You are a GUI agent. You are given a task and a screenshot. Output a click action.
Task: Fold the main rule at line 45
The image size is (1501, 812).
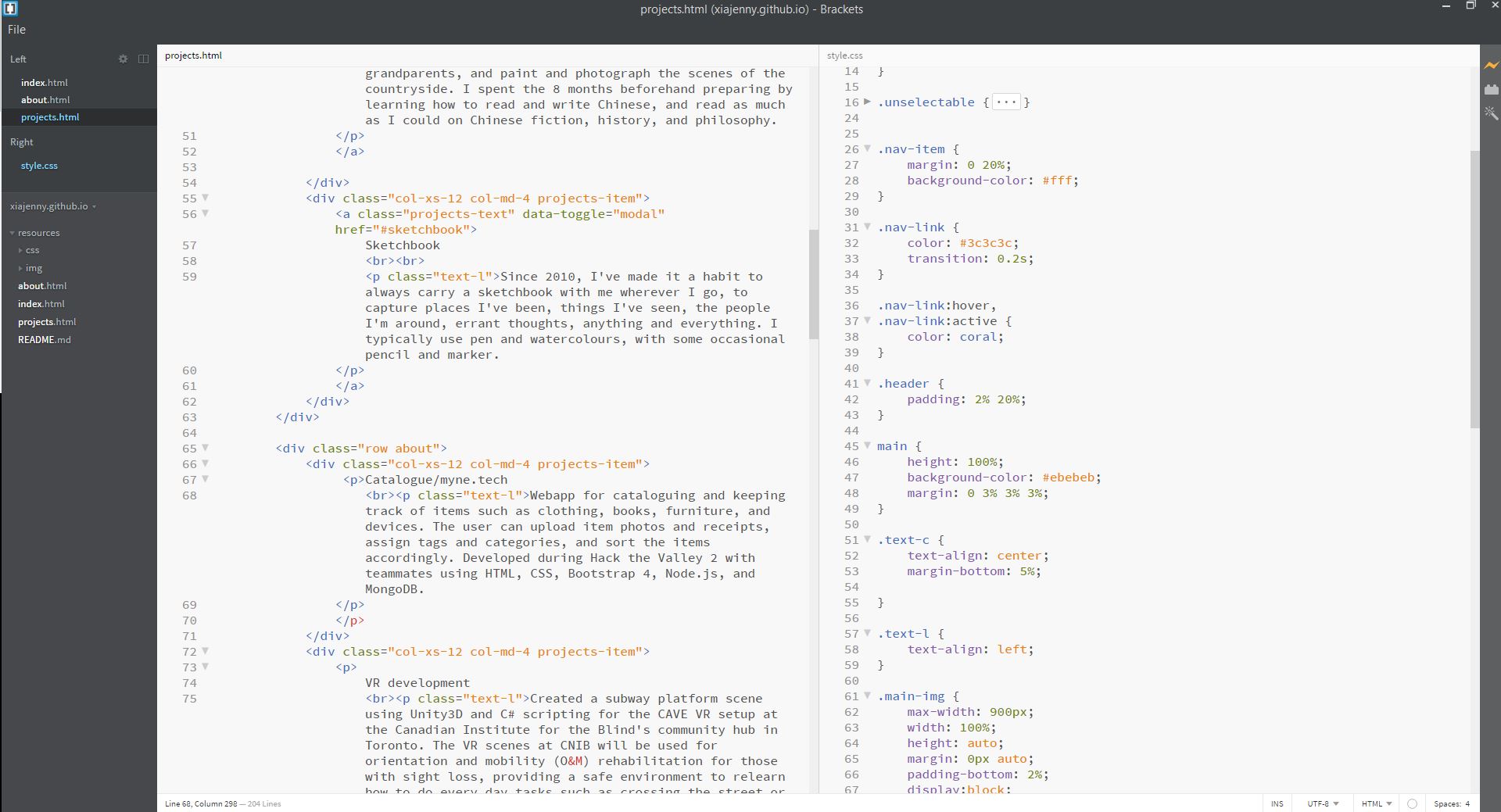point(867,445)
